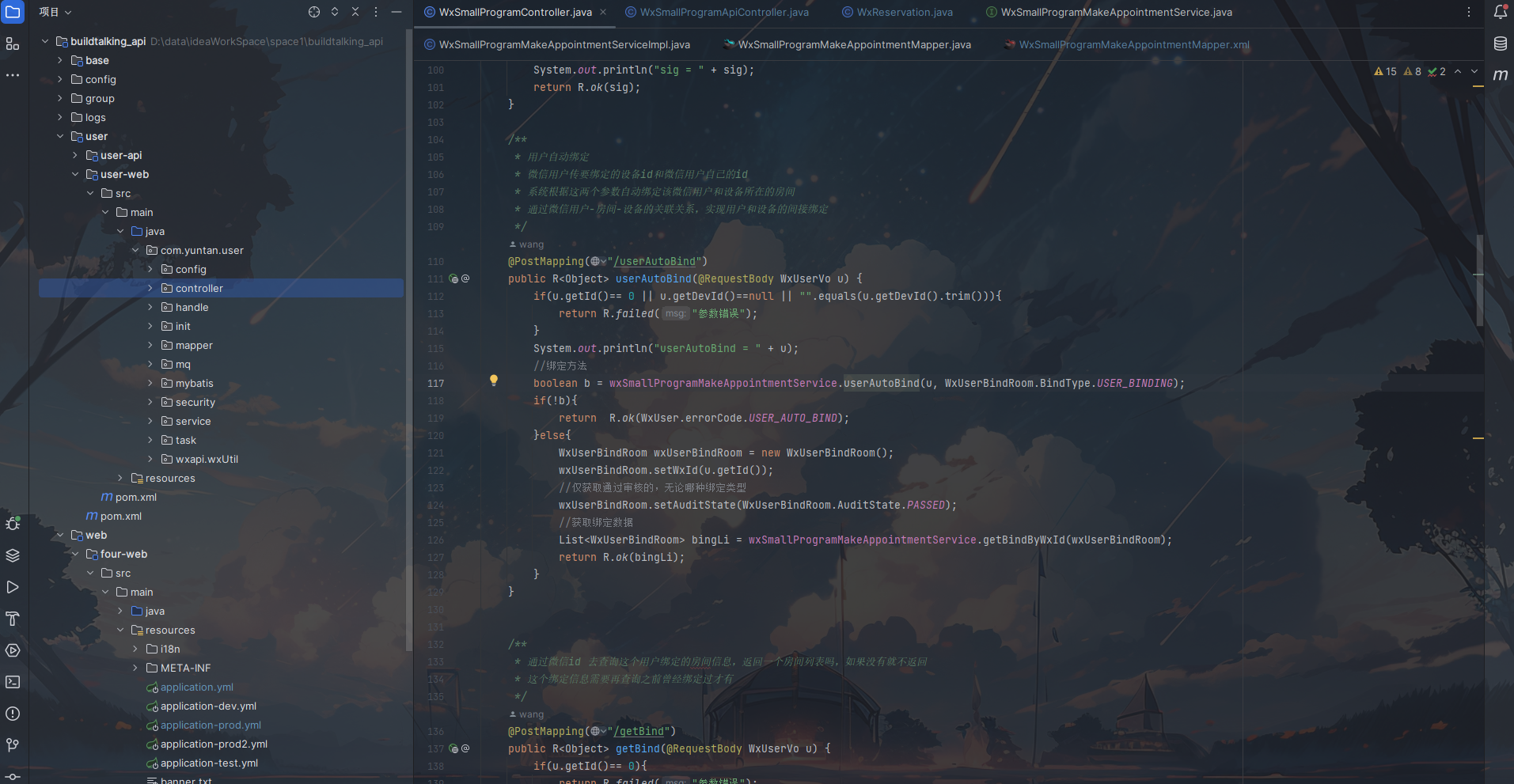Show more tool windows ellipsis
The image size is (1514, 784).
[x=13, y=75]
